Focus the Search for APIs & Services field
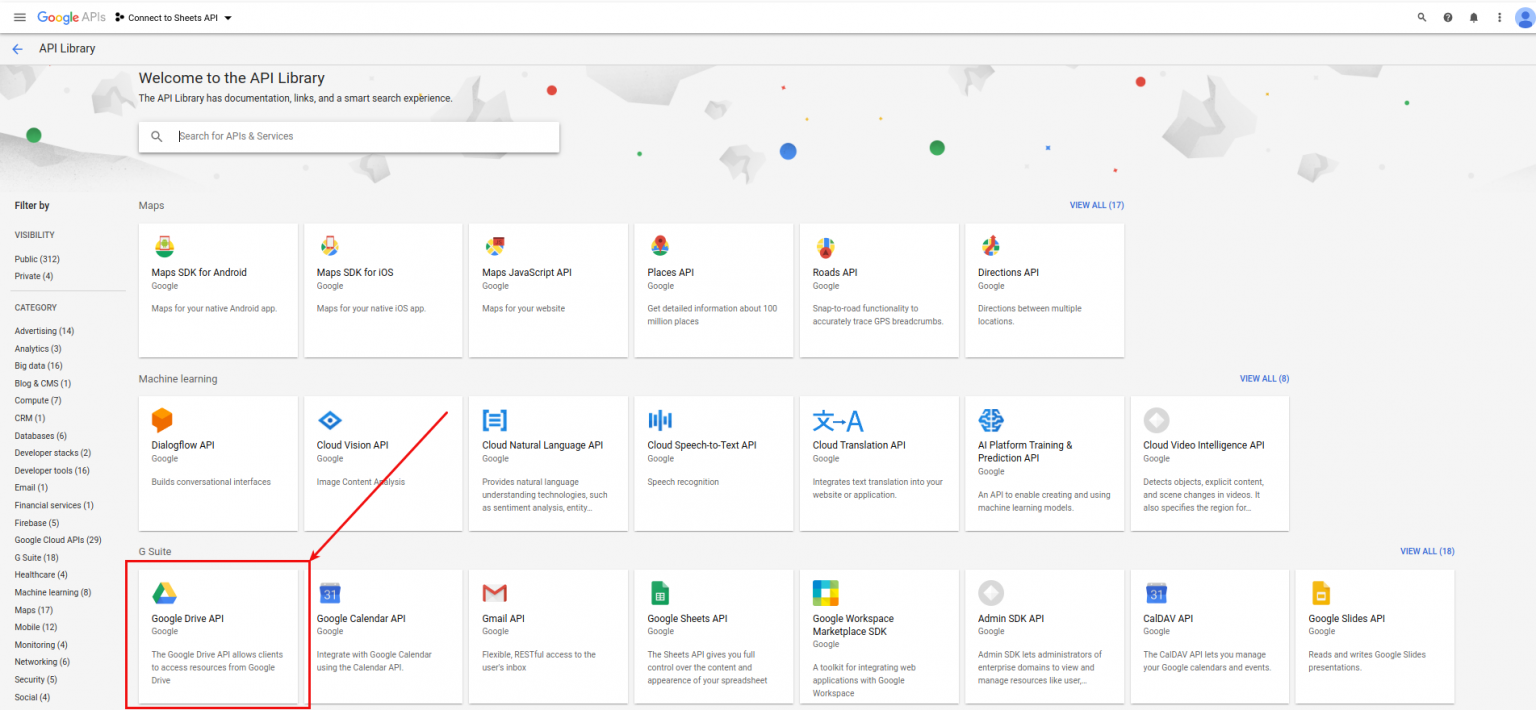This screenshot has height=710, width=1536. coord(349,137)
